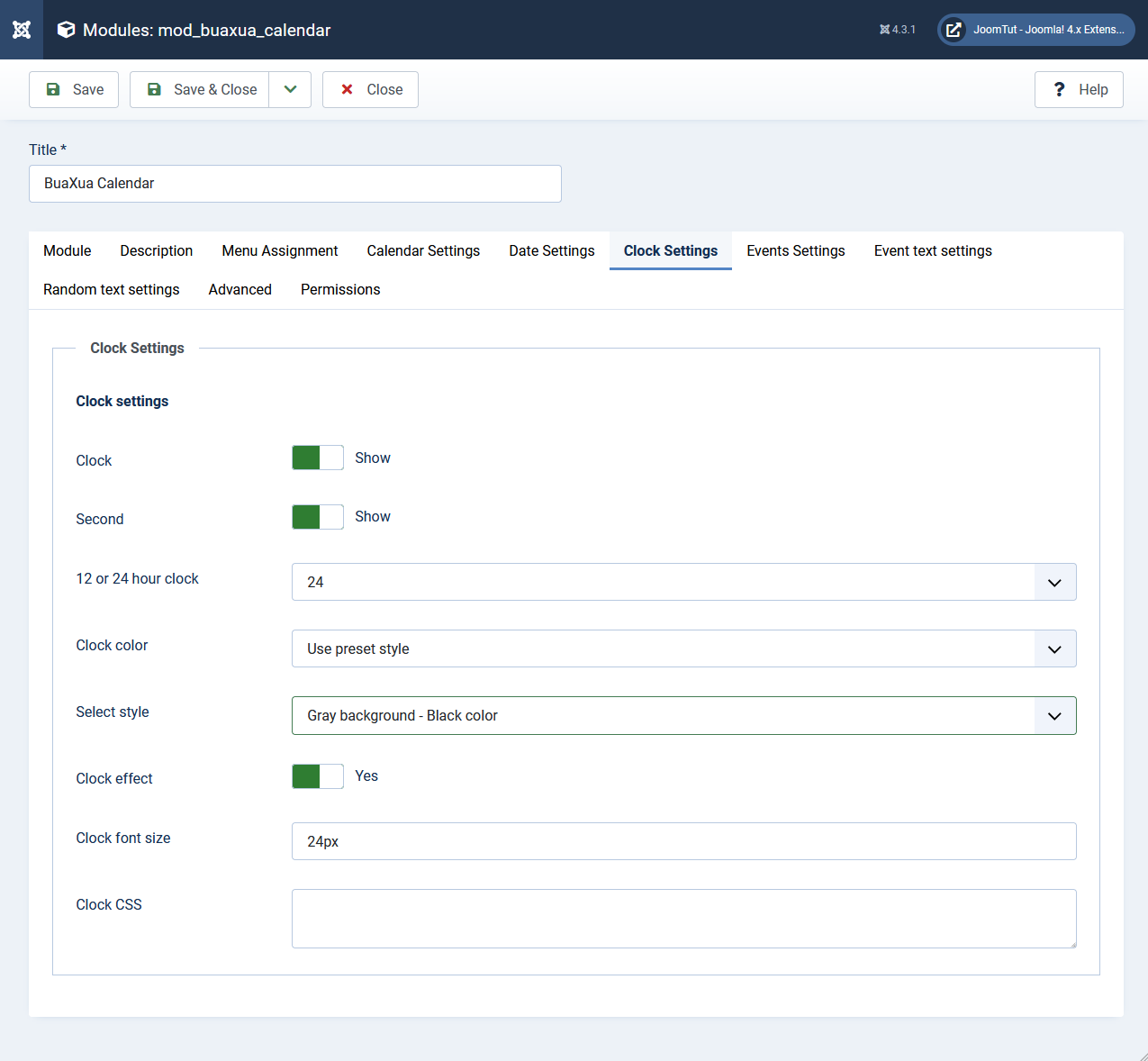Screen dimensions: 1148x1061
Task: Open the Calendar Settings tab
Action: point(423,250)
